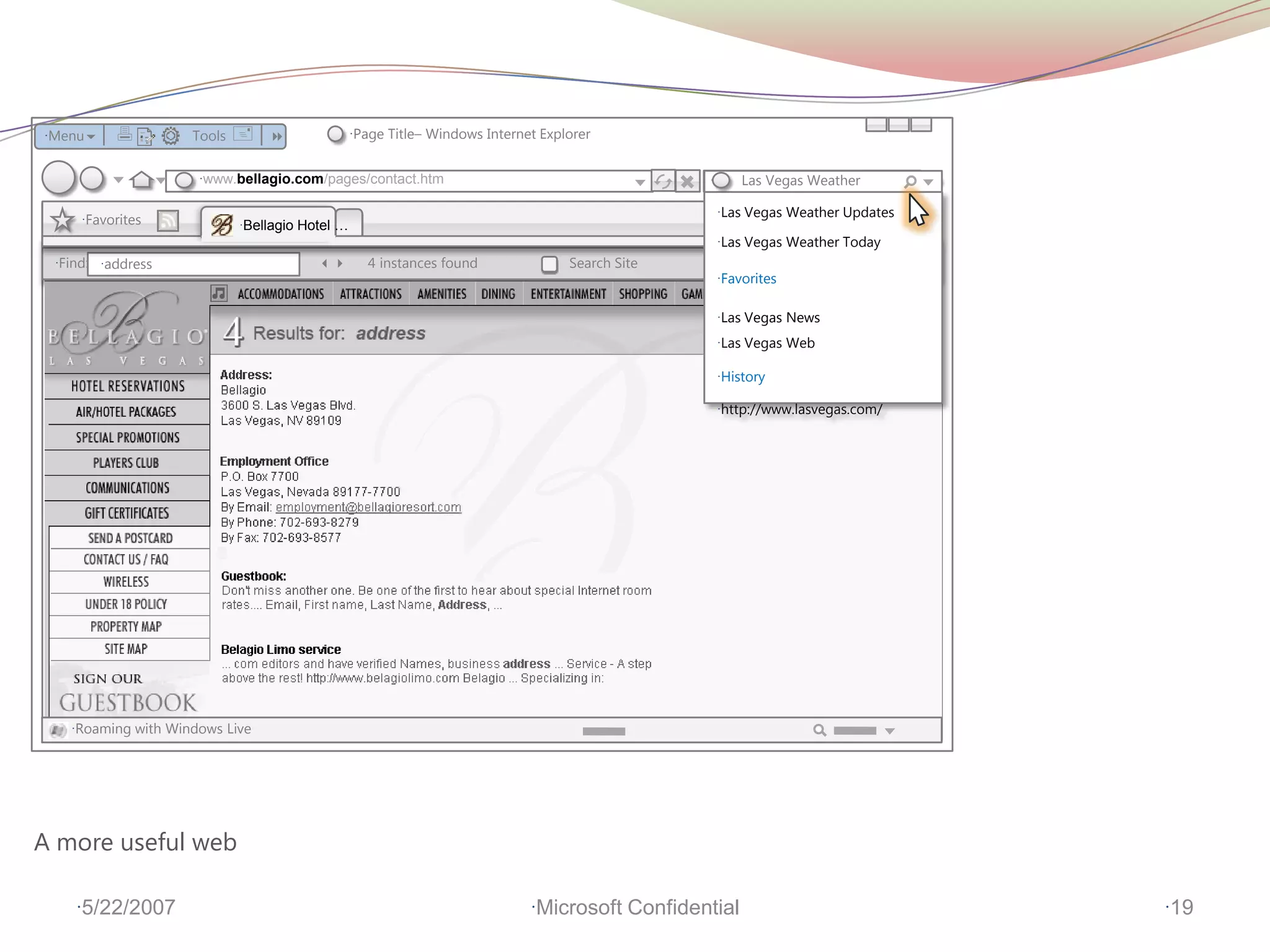The width and height of the screenshot is (1270, 952).
Task: Open Amenities in Bellagio navigation
Action: point(442,294)
